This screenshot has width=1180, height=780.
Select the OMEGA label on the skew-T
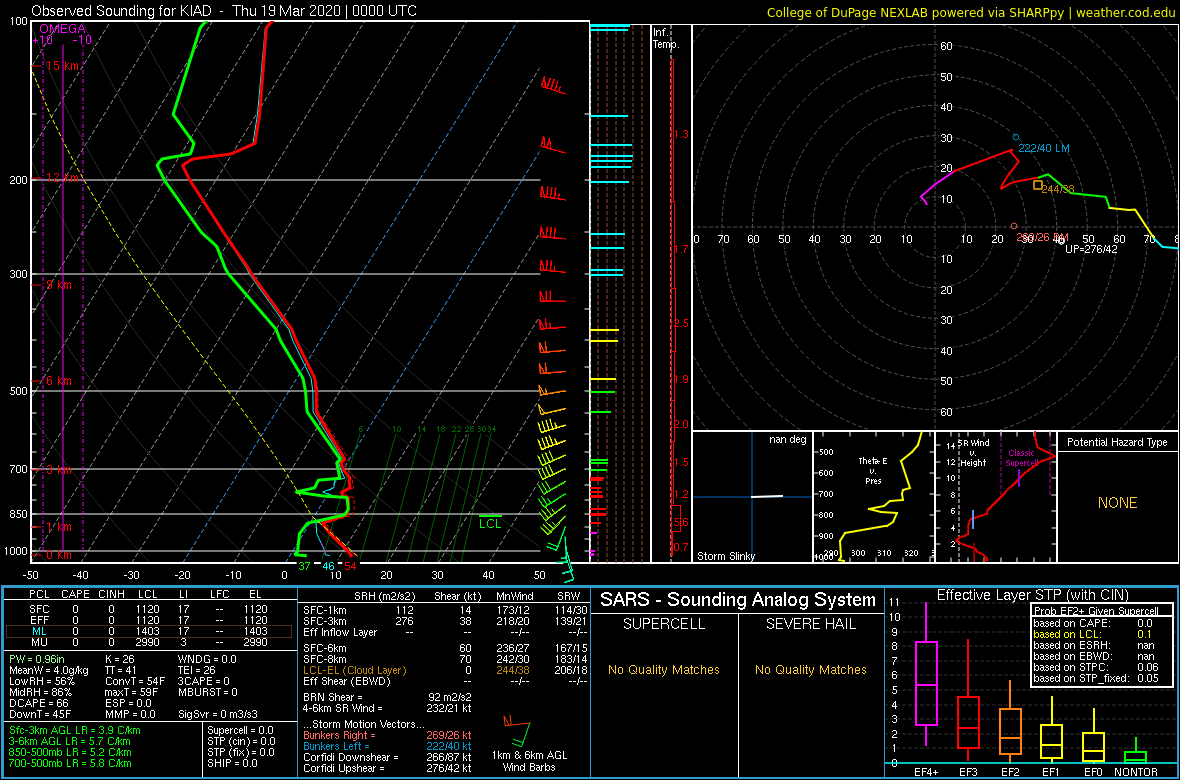pyautogui.click(x=62, y=29)
